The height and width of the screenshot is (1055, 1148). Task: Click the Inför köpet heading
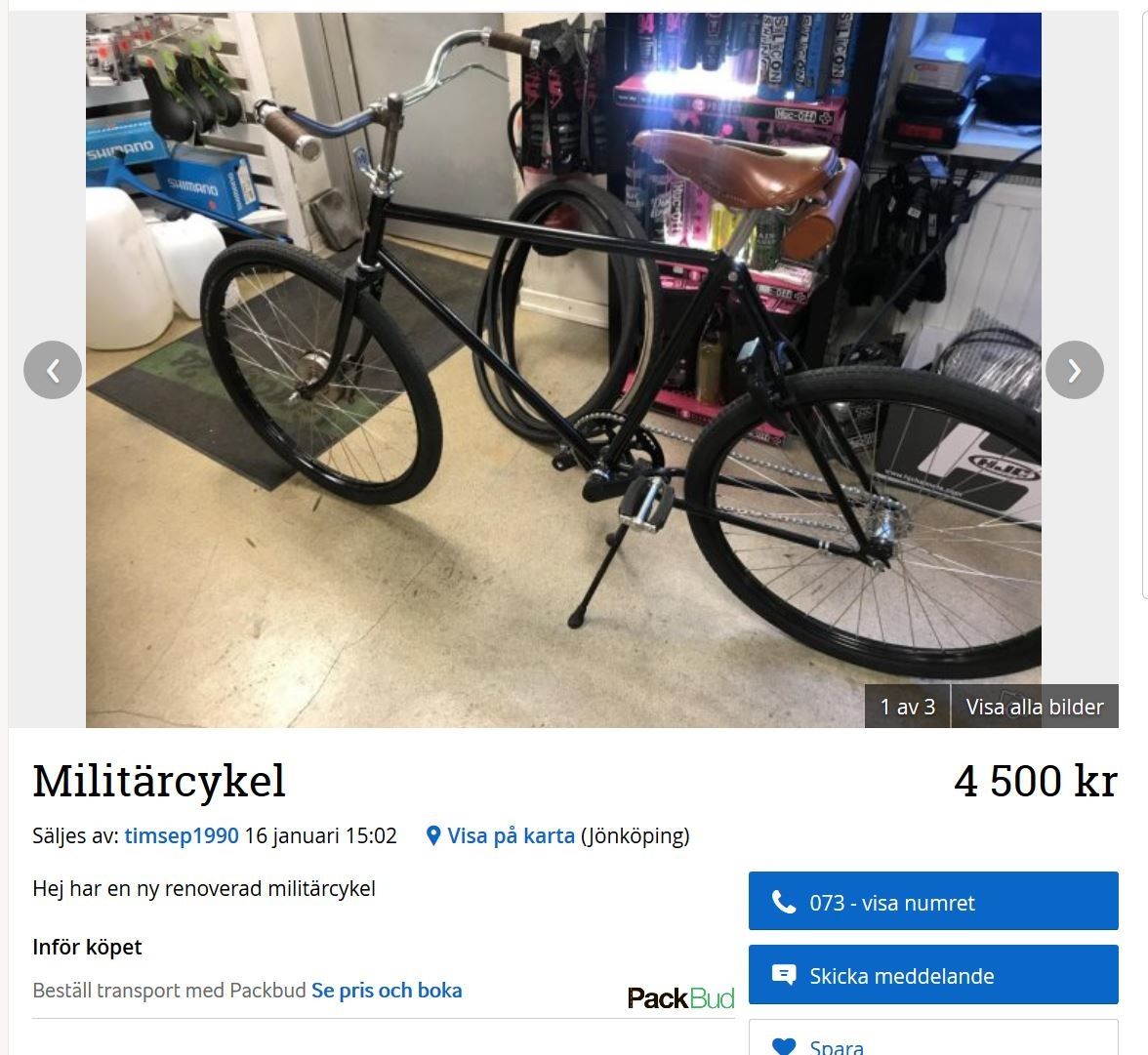[87, 947]
